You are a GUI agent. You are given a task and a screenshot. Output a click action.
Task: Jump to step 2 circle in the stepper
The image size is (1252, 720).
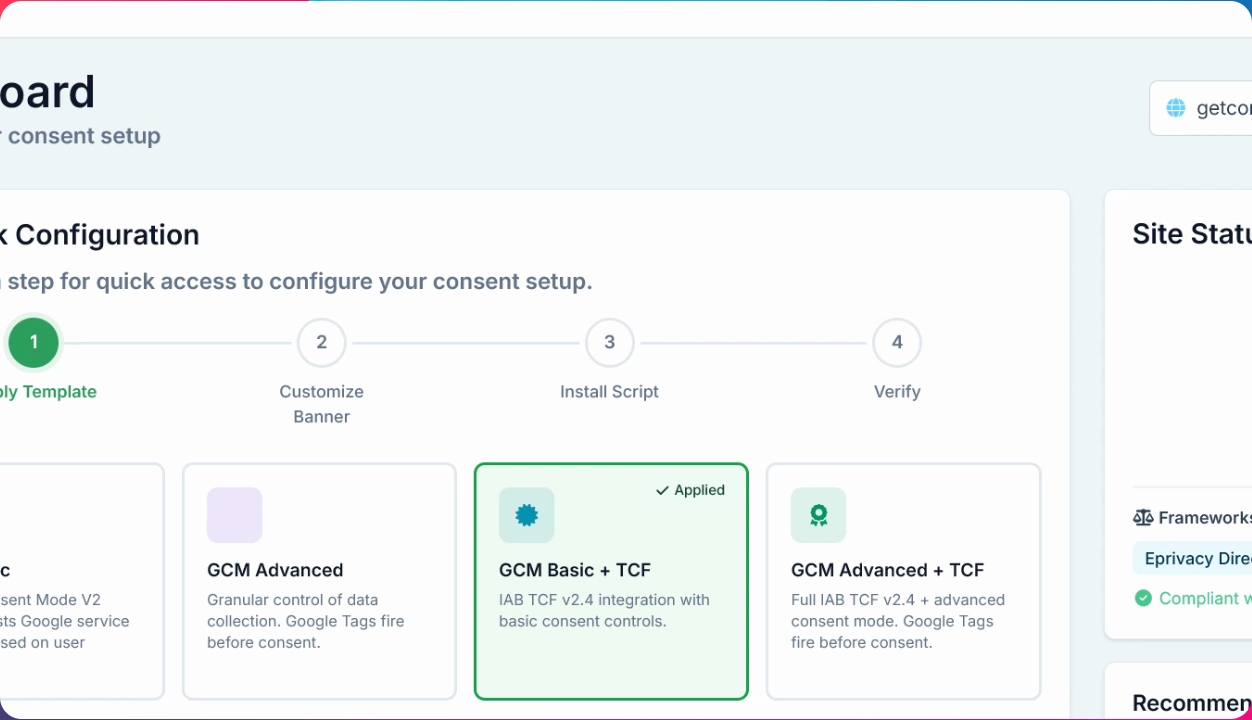pos(321,343)
